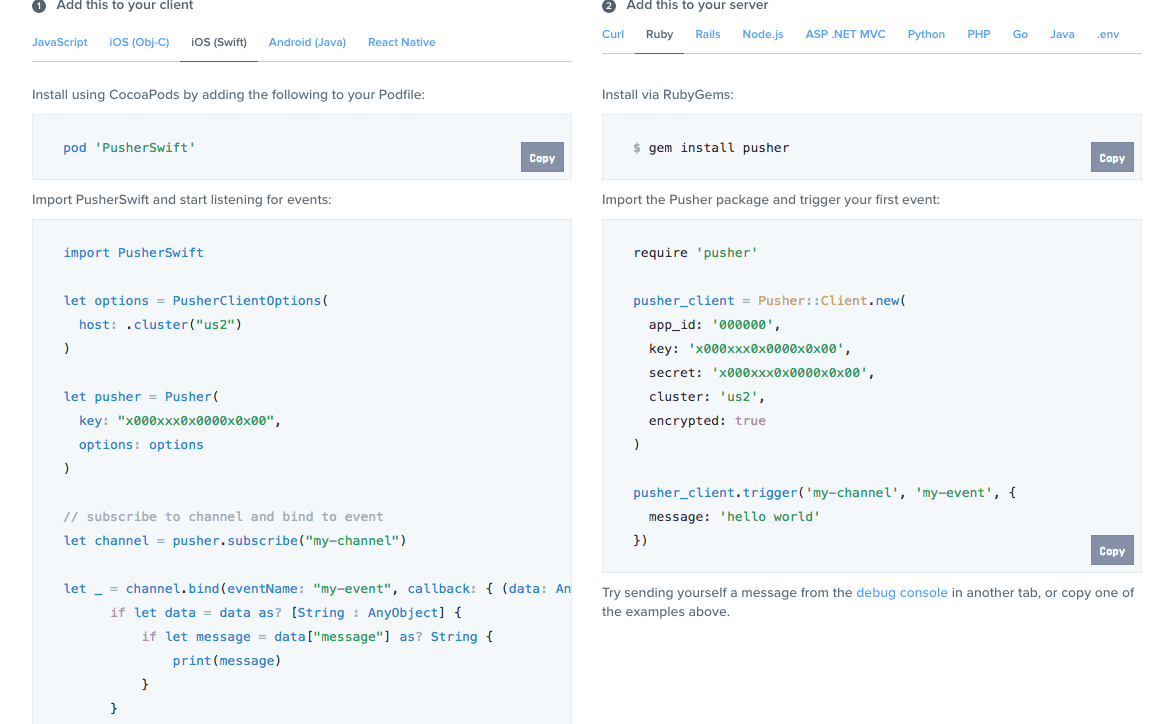Switch to the Java server tab
The width and height of the screenshot is (1165, 724).
pos(1062,34)
